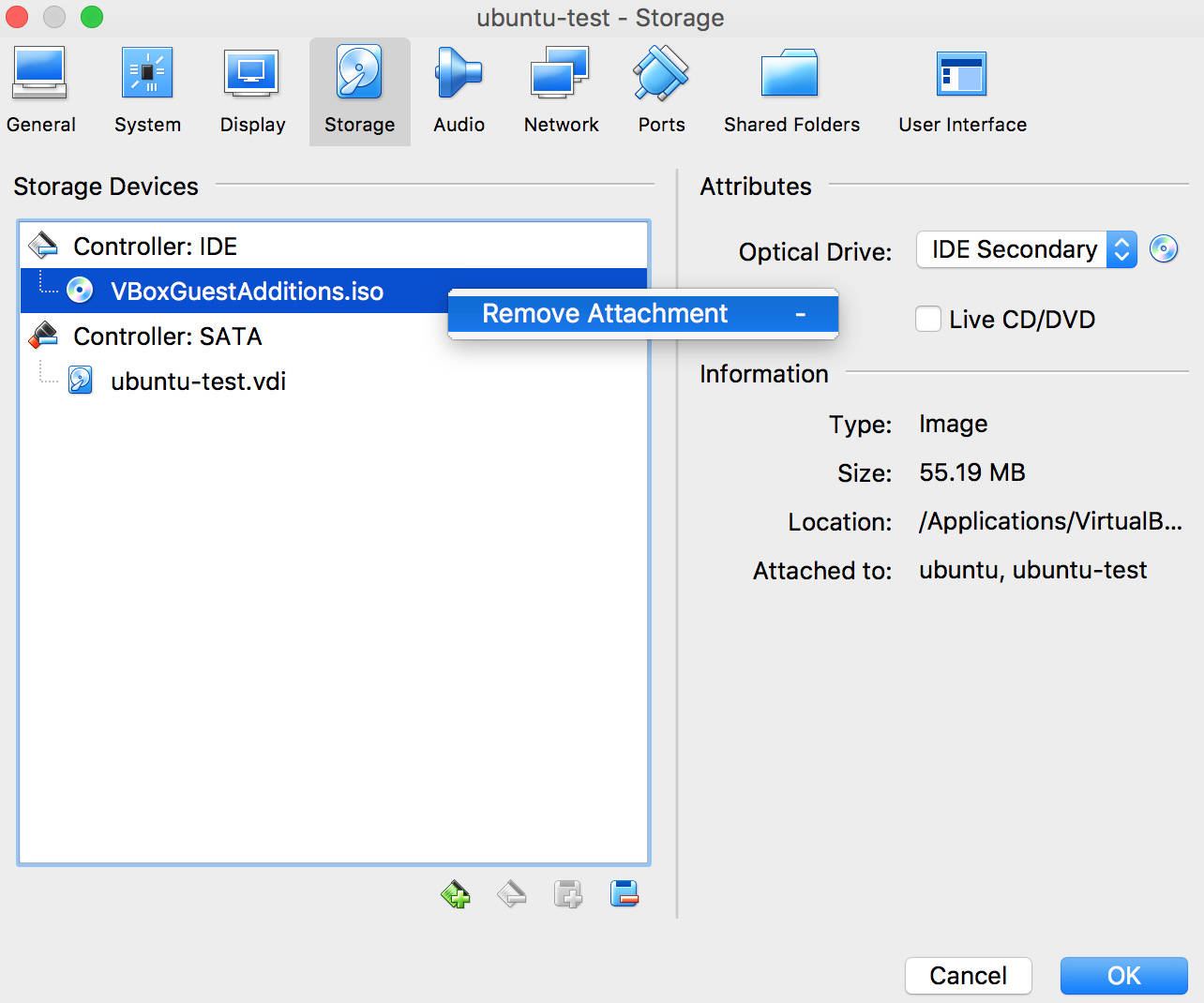This screenshot has height=1003, width=1204.
Task: Click the red close window button
Action: pos(17,17)
